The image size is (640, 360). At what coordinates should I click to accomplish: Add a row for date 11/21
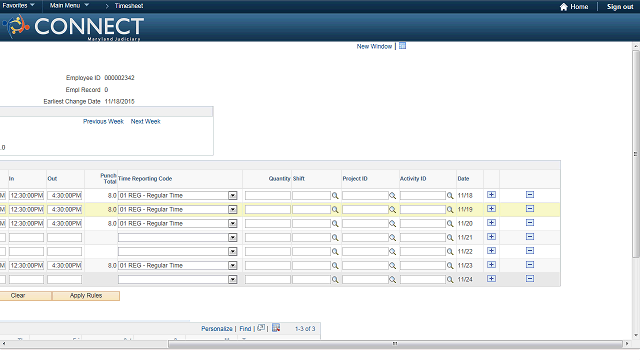tap(491, 237)
